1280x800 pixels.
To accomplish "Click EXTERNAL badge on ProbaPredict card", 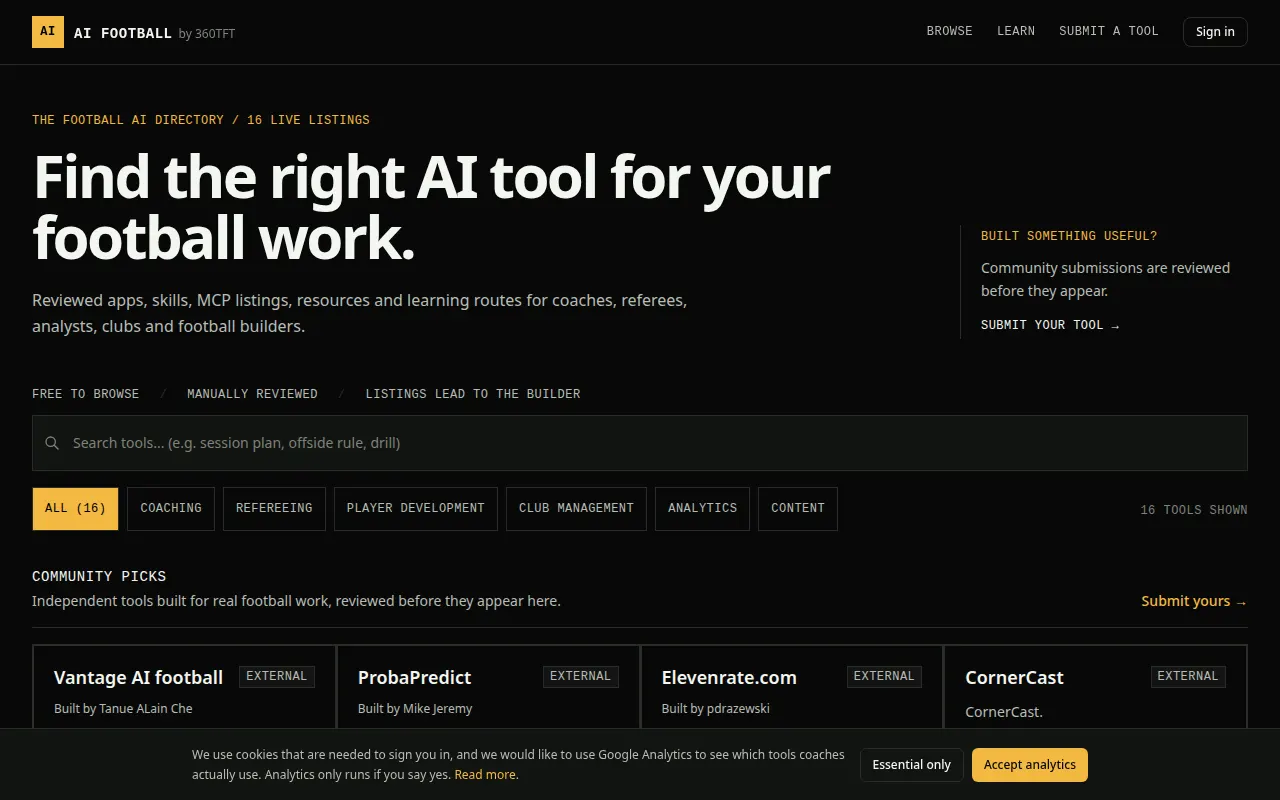I will 581,677.
